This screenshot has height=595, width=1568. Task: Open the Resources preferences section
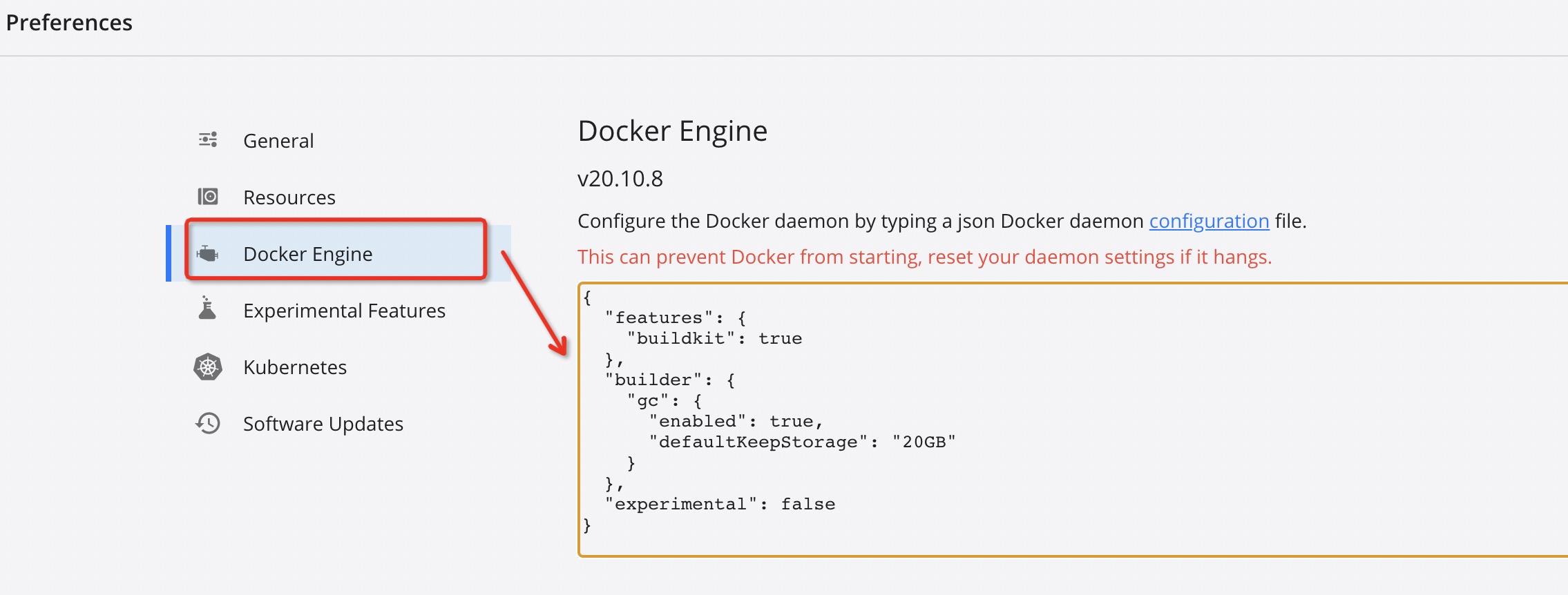coord(338,197)
